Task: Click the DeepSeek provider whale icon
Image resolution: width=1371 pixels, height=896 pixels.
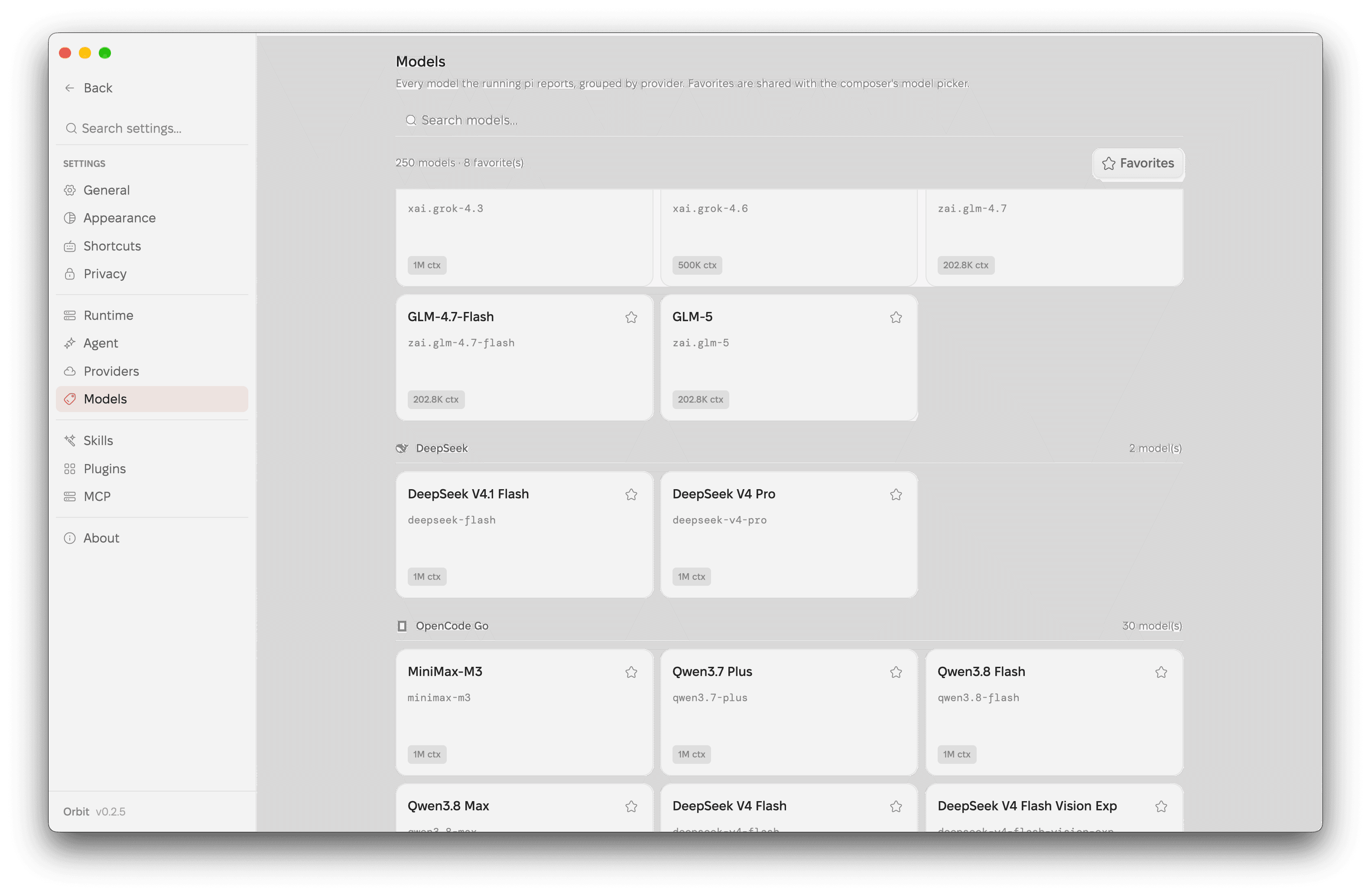Action: [x=402, y=448]
